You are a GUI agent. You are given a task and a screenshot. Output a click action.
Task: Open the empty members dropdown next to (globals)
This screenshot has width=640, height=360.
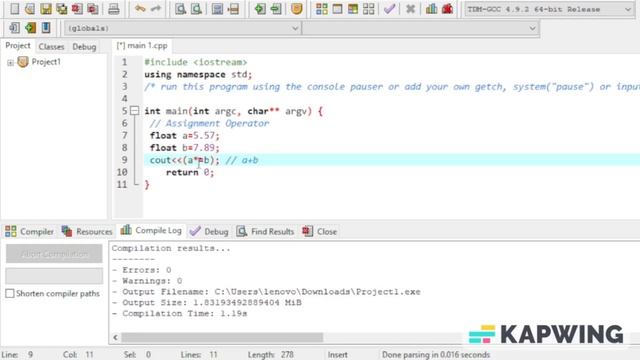420,28
